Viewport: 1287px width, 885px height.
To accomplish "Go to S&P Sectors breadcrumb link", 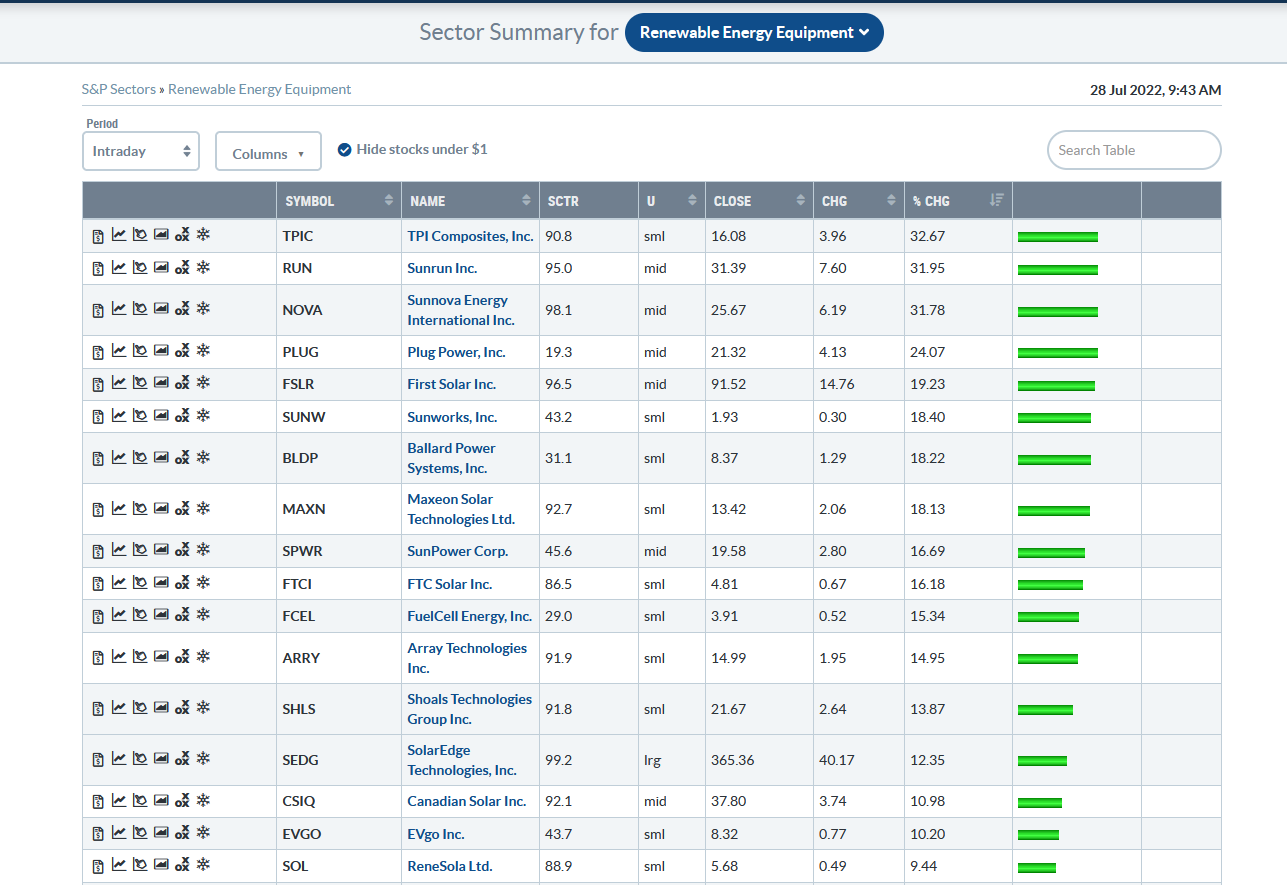I will pos(119,89).
